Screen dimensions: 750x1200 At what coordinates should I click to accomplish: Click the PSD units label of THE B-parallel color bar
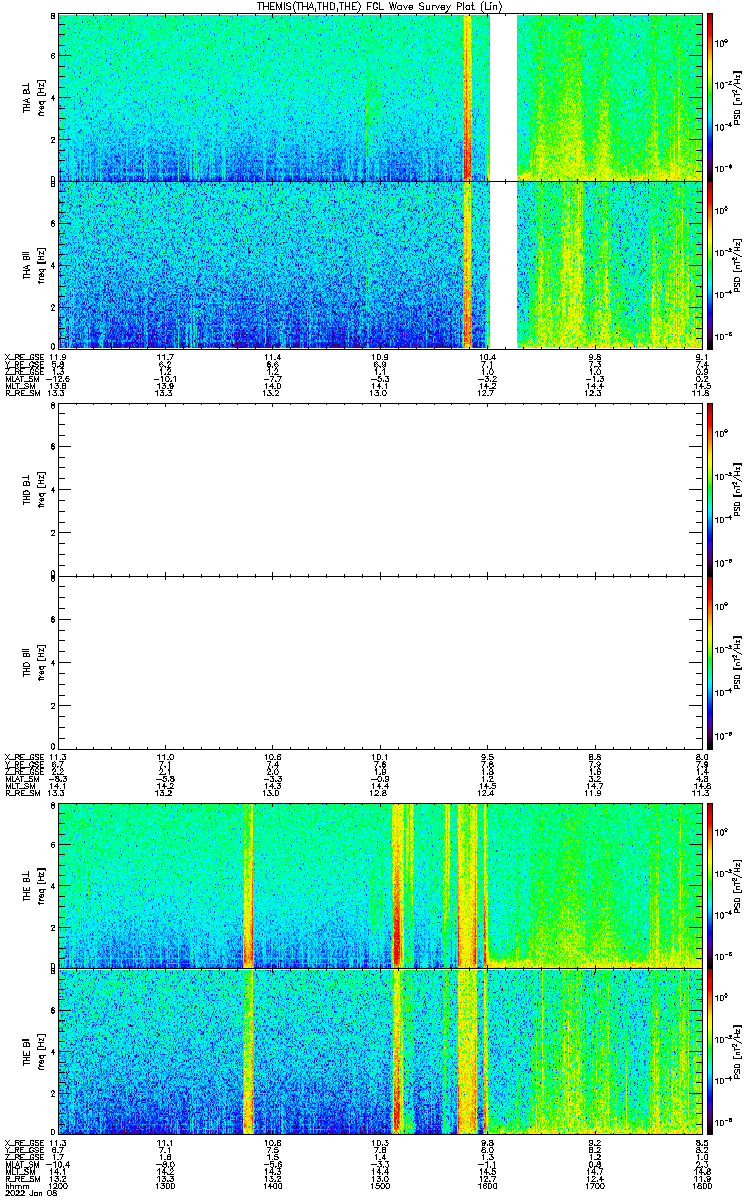(x=737, y=1051)
